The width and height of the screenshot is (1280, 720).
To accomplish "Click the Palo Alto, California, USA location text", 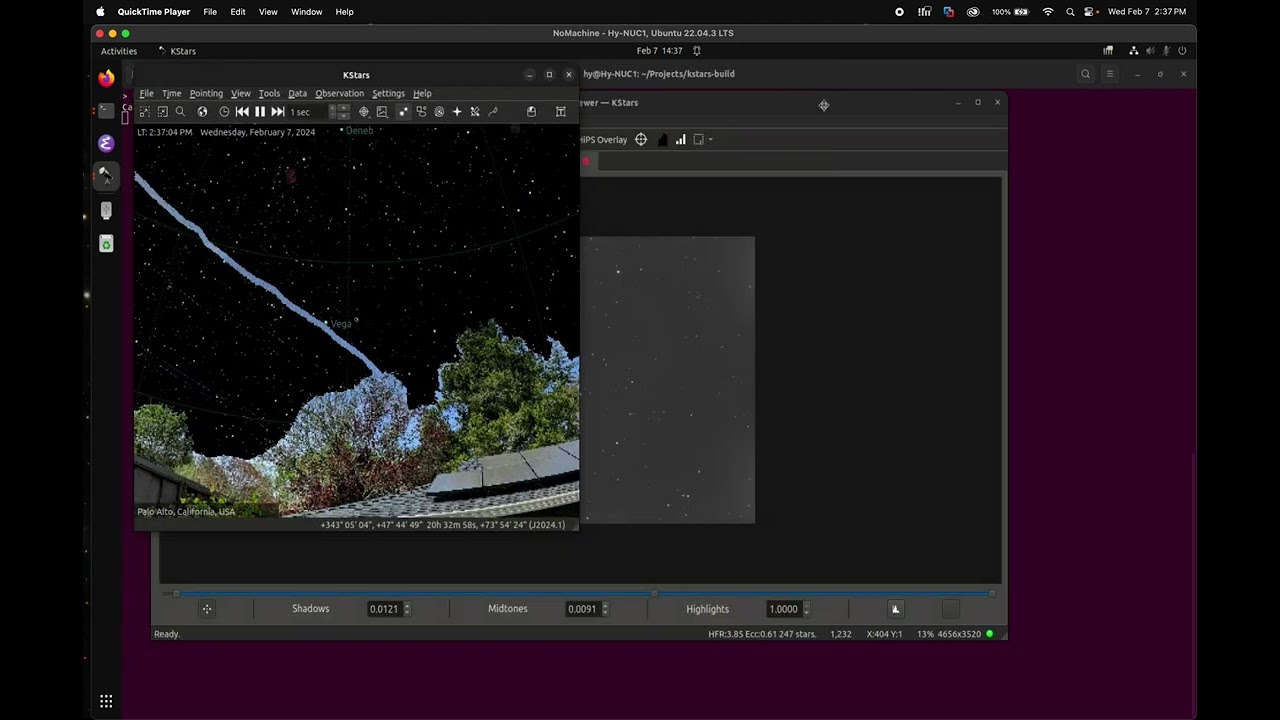I will (x=186, y=512).
